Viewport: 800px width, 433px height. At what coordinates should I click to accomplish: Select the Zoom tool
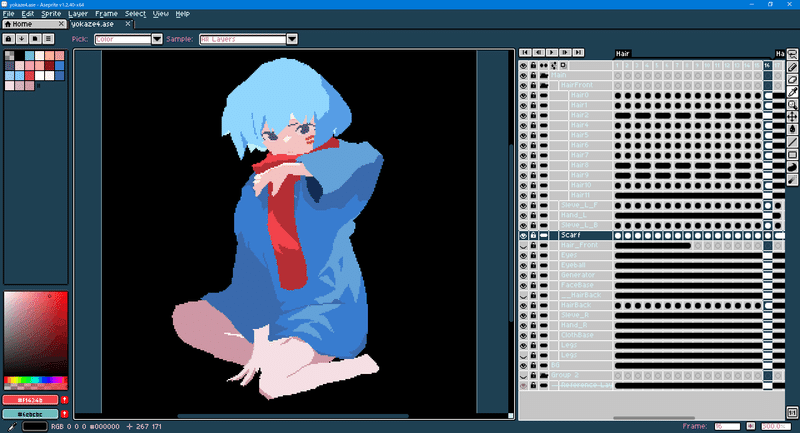pos(792,105)
